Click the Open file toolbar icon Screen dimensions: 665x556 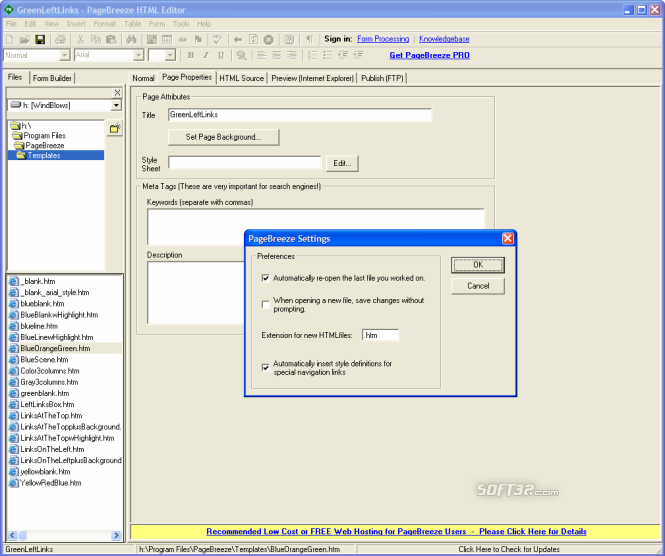(25, 39)
